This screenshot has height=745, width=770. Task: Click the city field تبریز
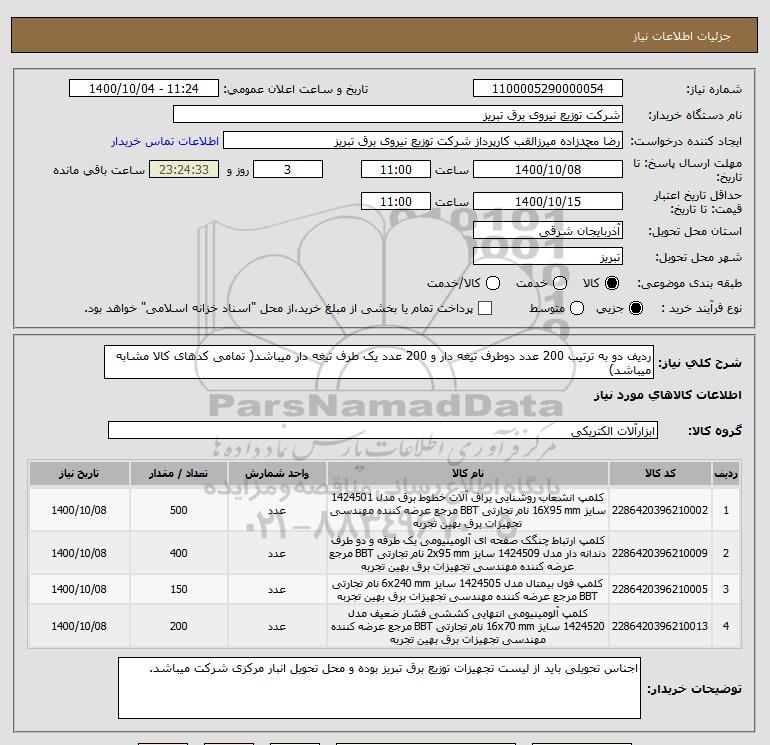click(x=548, y=256)
